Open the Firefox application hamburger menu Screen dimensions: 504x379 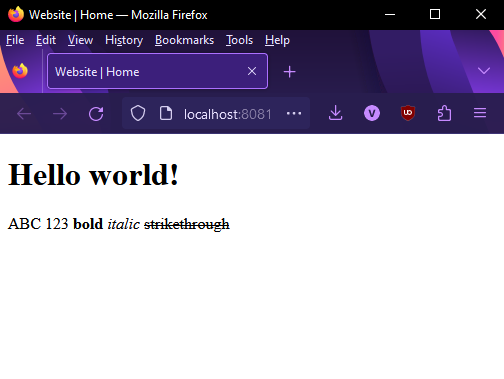tap(480, 113)
